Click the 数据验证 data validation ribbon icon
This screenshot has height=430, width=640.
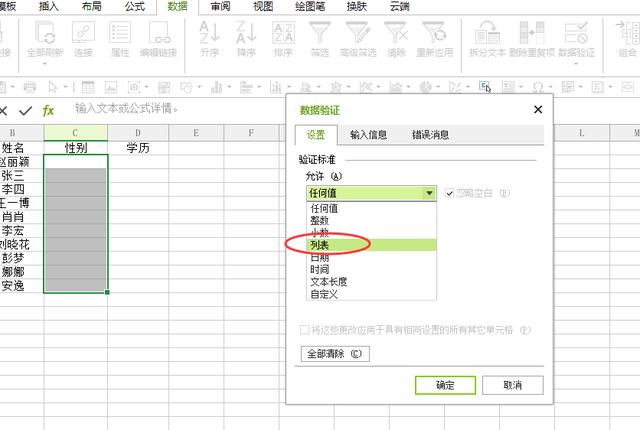click(576, 33)
